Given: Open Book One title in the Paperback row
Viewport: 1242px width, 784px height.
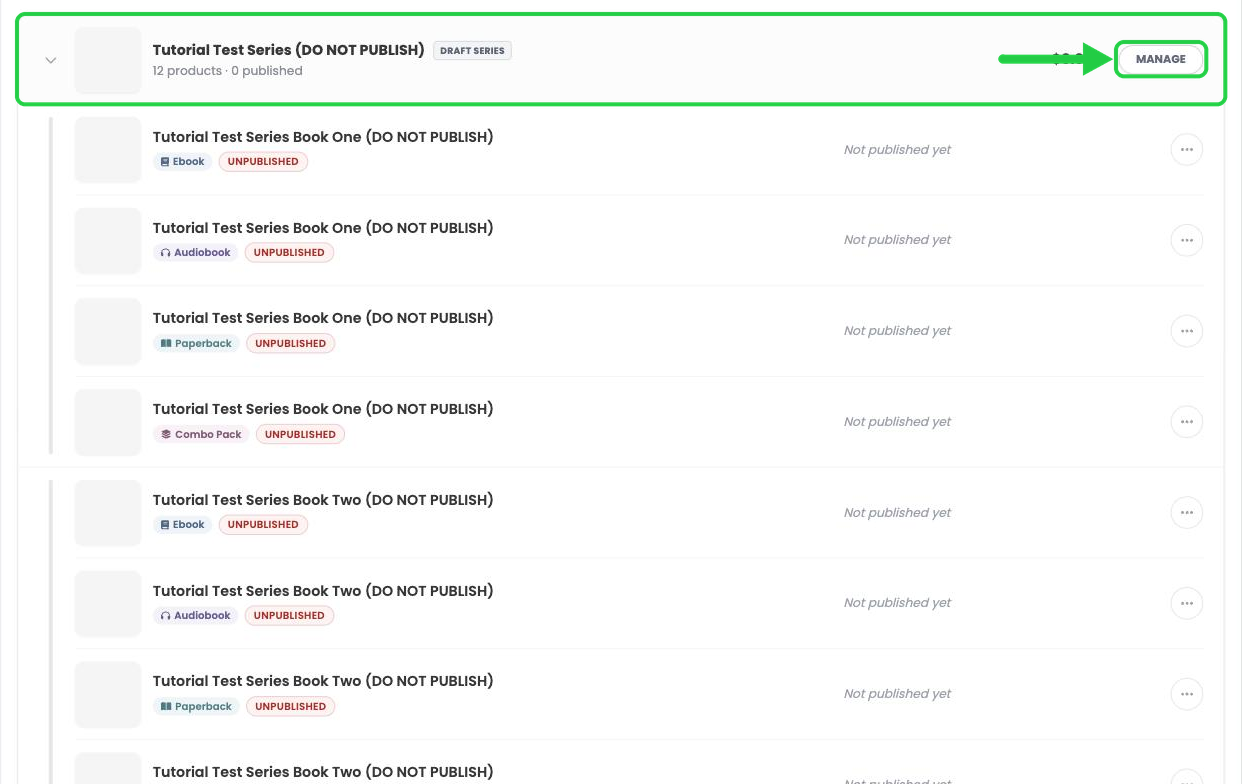Looking at the screenshot, I should [323, 318].
